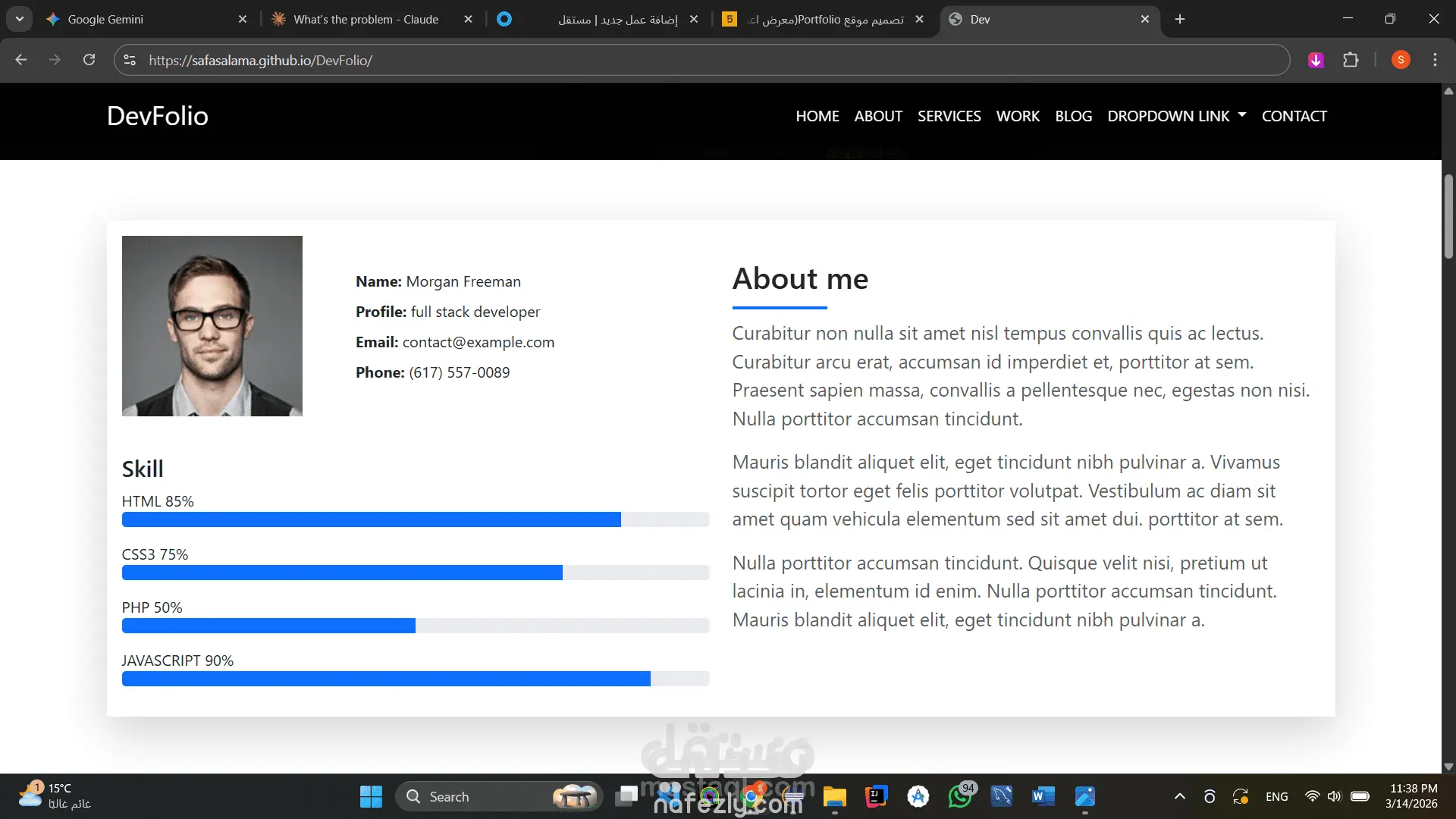
Task: View site information icon in address bar
Action: (130, 60)
